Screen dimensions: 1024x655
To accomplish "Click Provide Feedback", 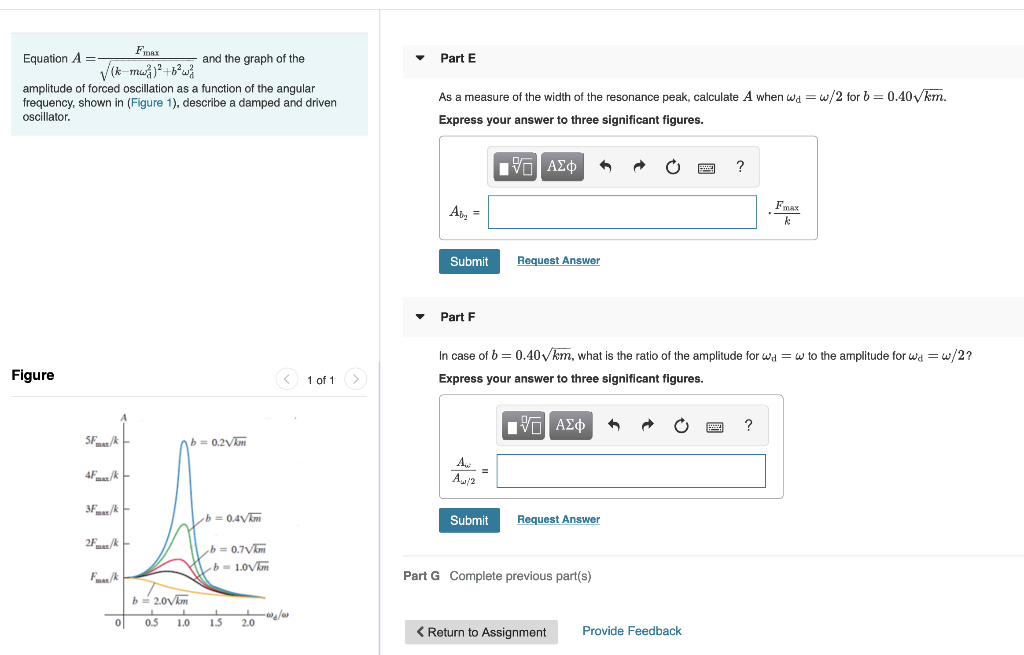I will (x=631, y=630).
